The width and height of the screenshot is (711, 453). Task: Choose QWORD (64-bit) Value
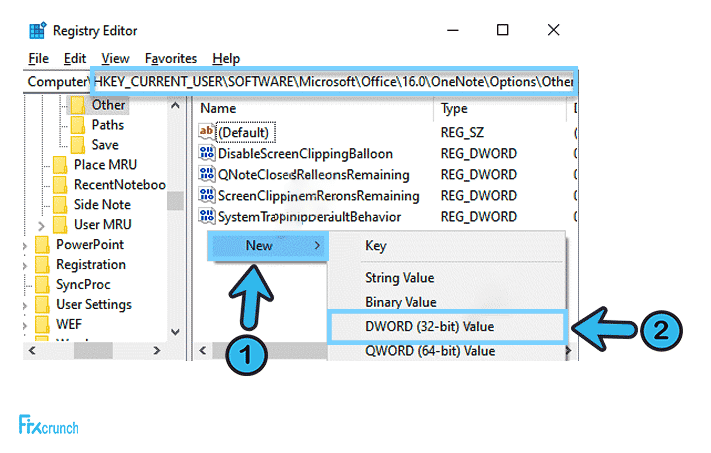430,351
